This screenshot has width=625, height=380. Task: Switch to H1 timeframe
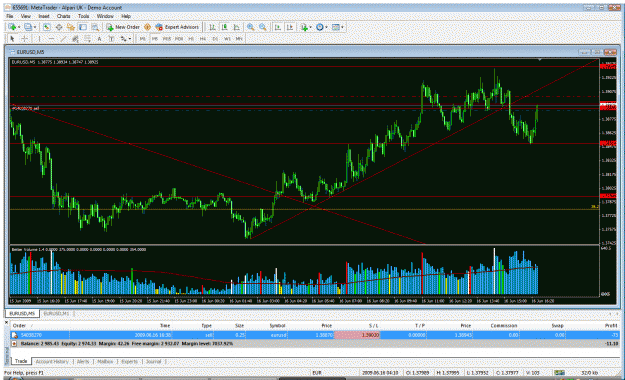click(x=191, y=39)
